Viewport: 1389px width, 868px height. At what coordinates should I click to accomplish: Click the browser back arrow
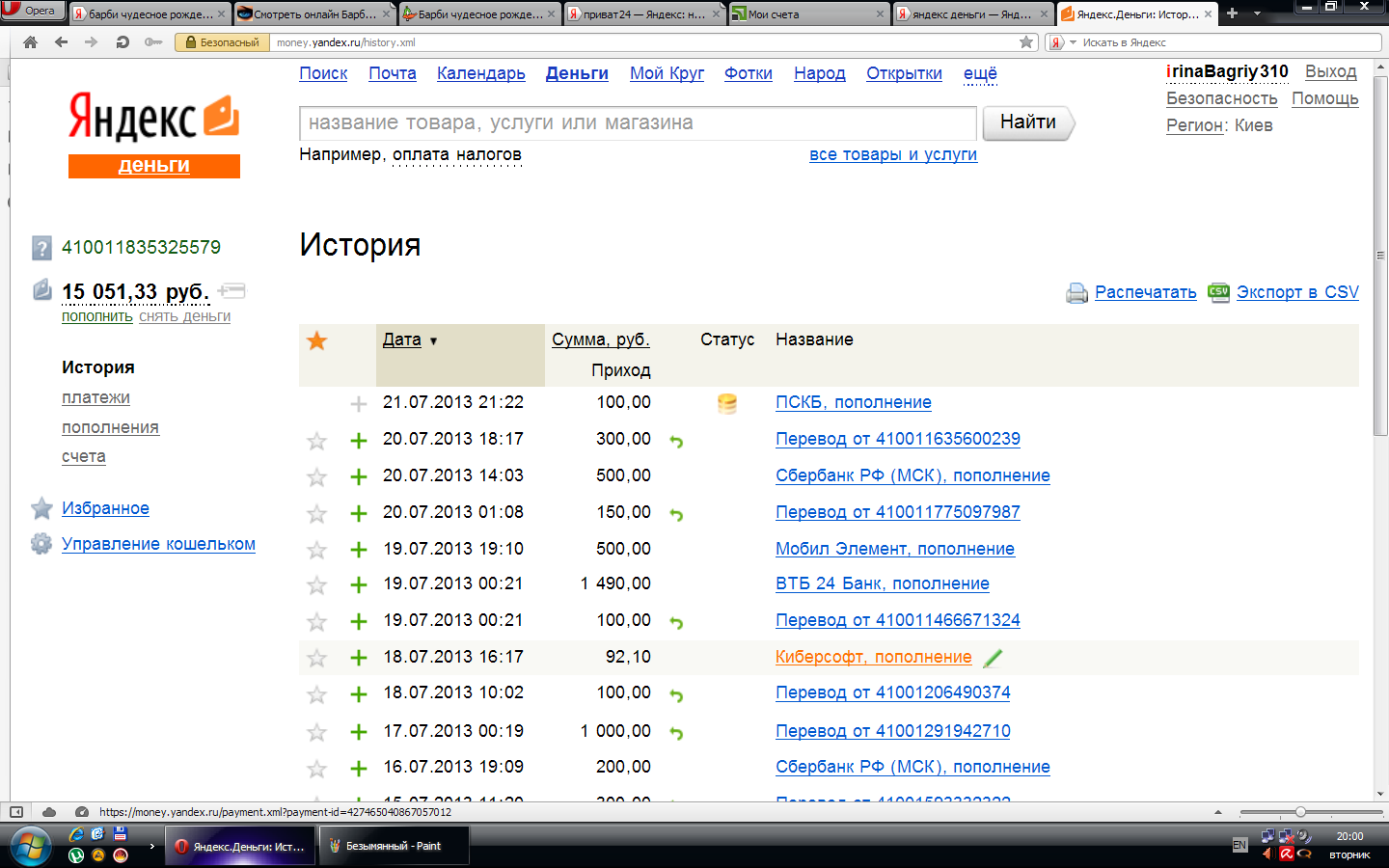[62, 42]
